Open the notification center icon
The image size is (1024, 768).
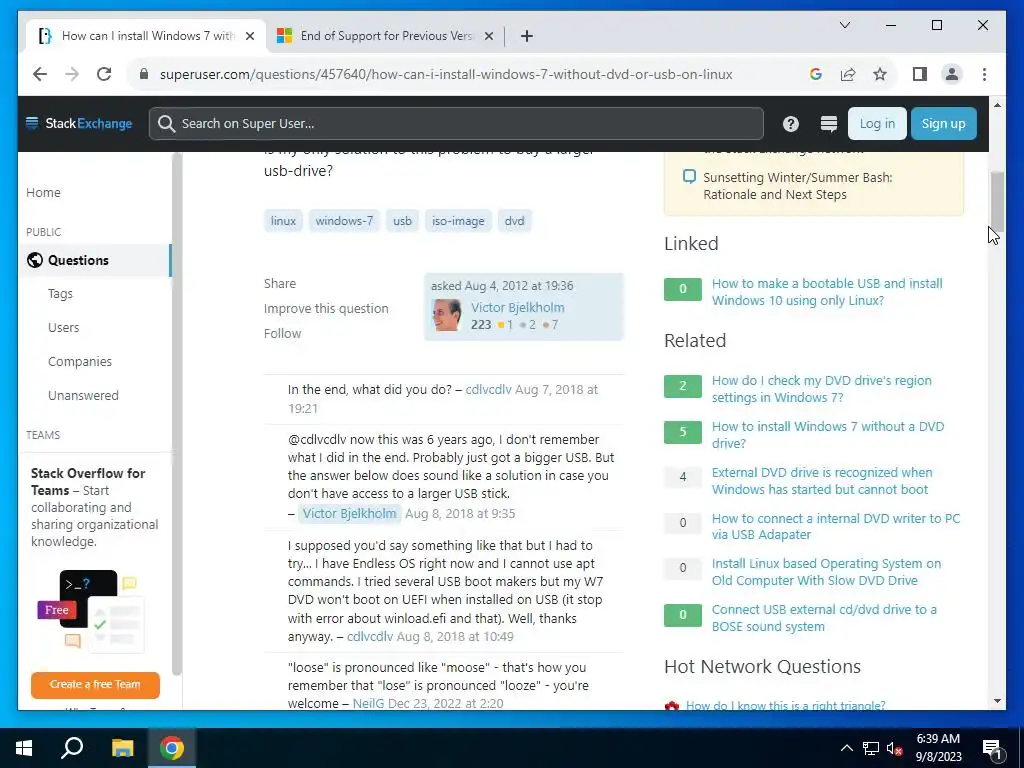point(992,748)
